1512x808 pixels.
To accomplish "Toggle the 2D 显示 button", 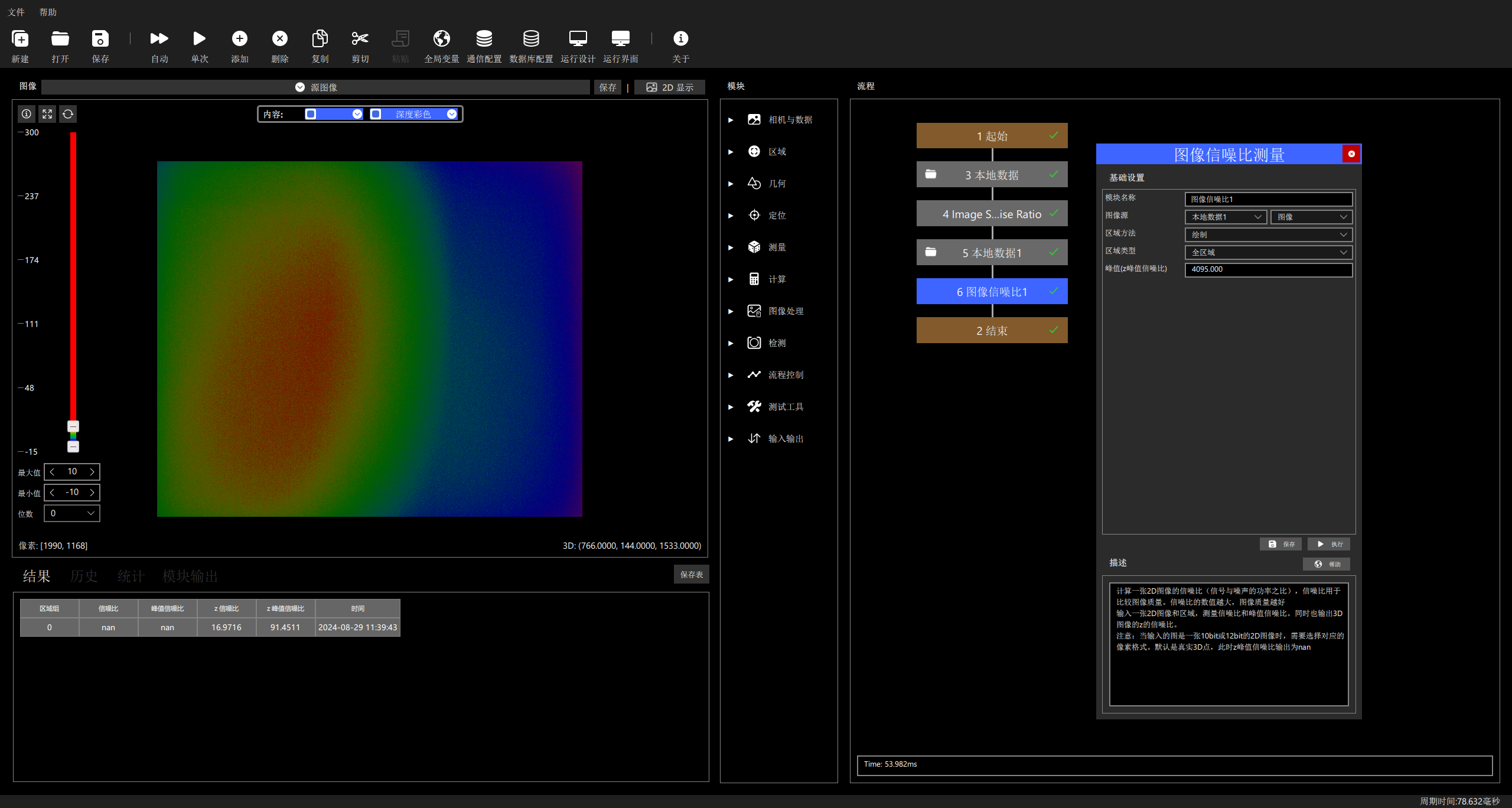I will click(x=670, y=87).
